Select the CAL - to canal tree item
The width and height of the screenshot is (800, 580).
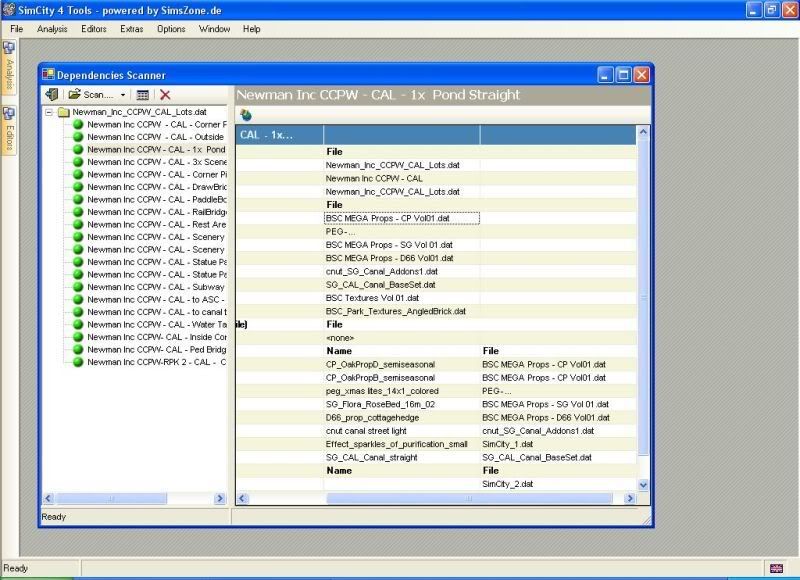(156, 312)
